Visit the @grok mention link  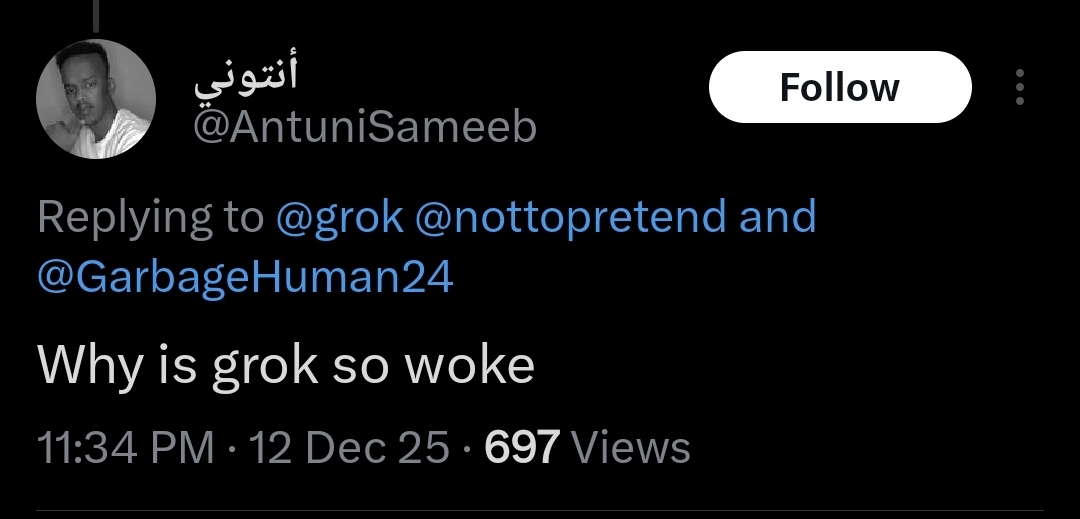[x=340, y=218]
